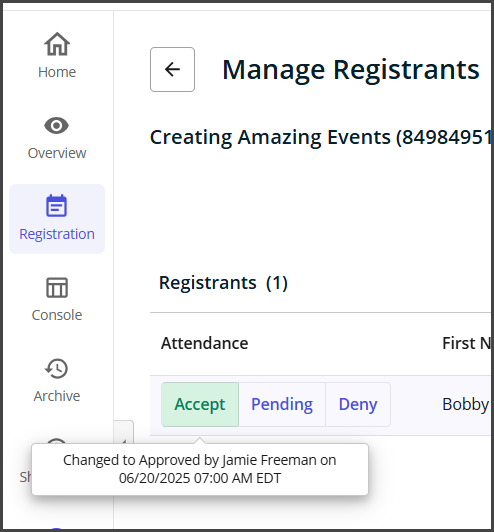Viewport: 494px width, 532px height.
Task: Click the first name Bobby cell
Action: click(466, 404)
